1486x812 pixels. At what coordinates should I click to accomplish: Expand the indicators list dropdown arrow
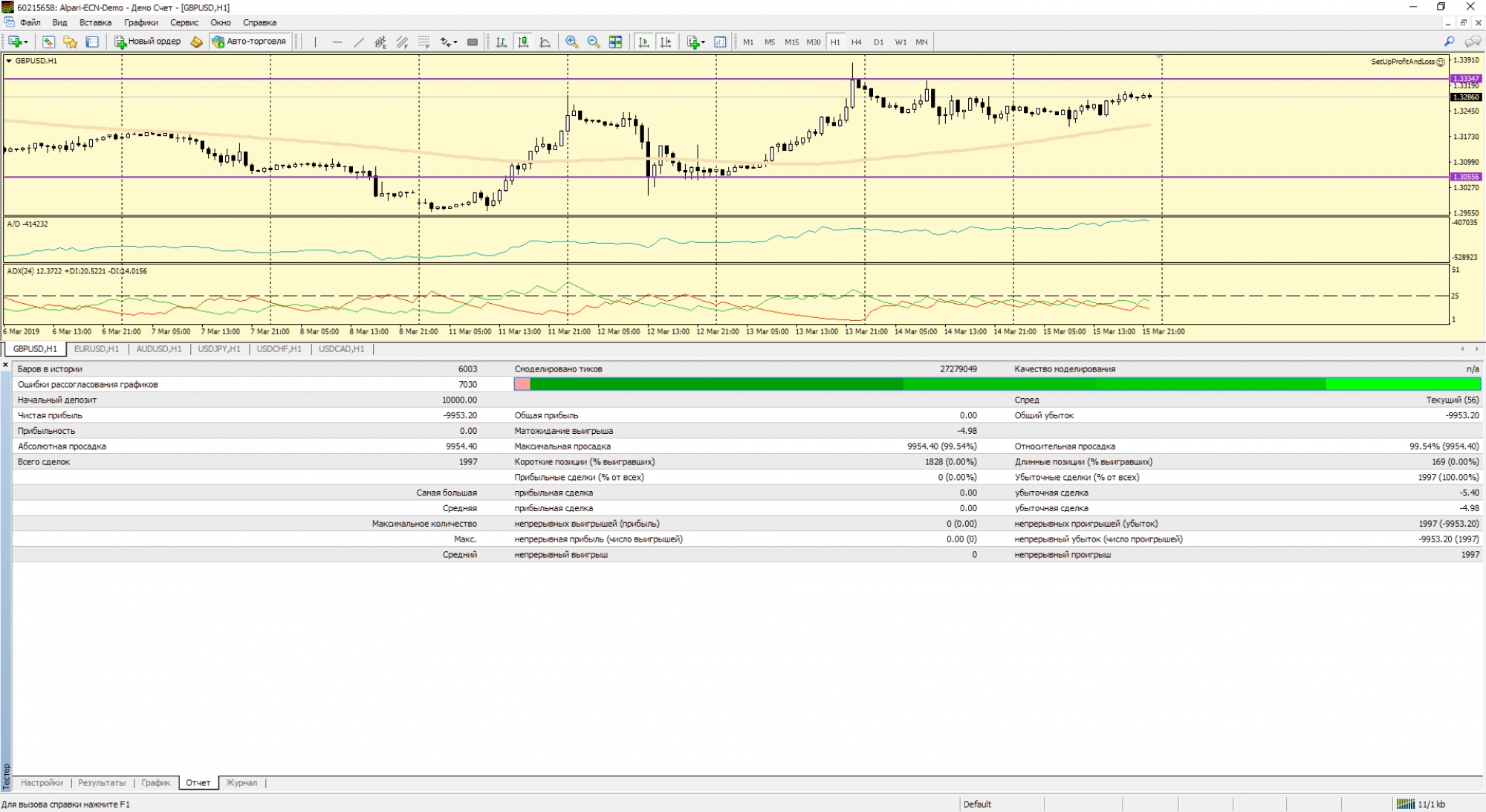pos(703,42)
